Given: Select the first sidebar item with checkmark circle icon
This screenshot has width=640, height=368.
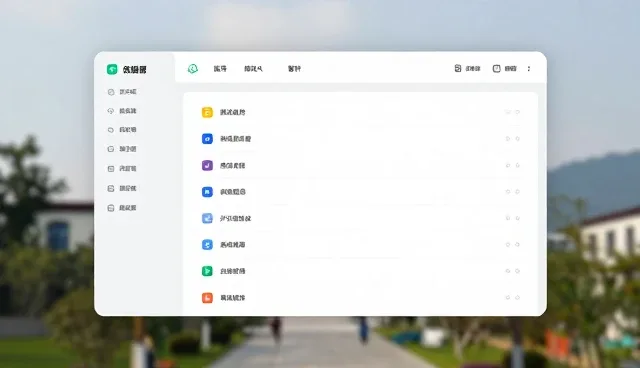Looking at the screenshot, I should tap(122, 92).
